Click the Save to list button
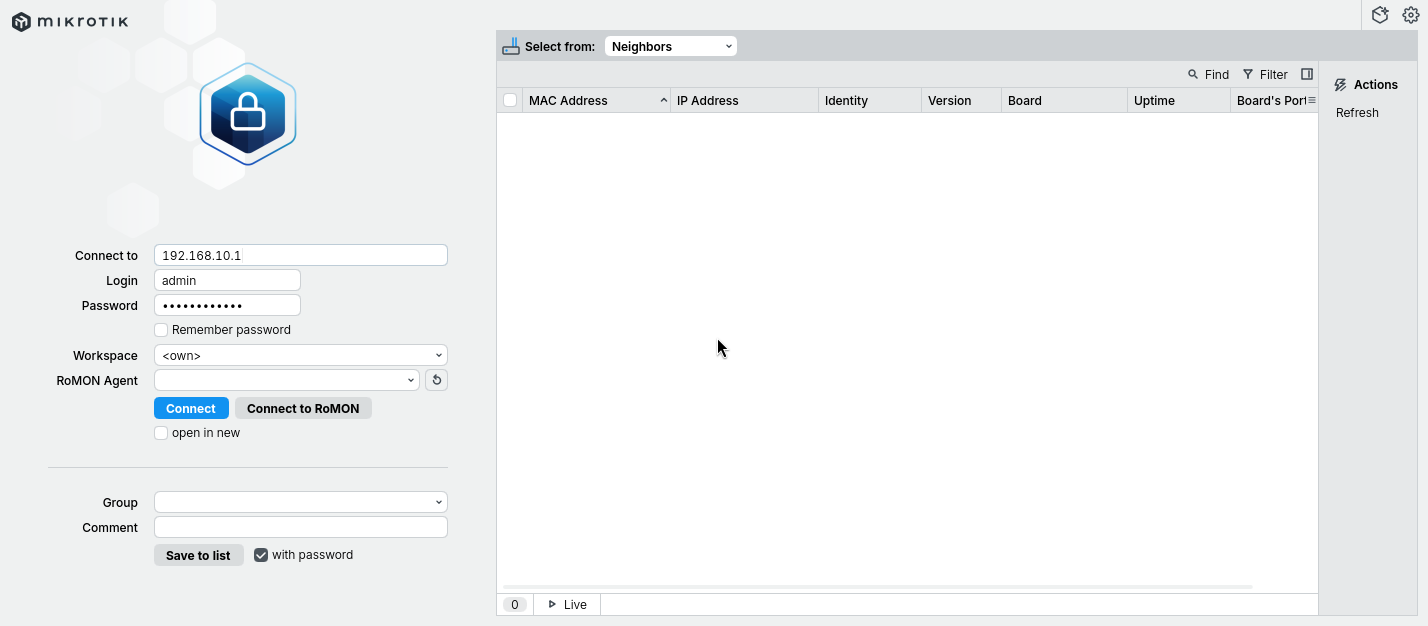Image resolution: width=1428 pixels, height=626 pixels. click(x=198, y=555)
